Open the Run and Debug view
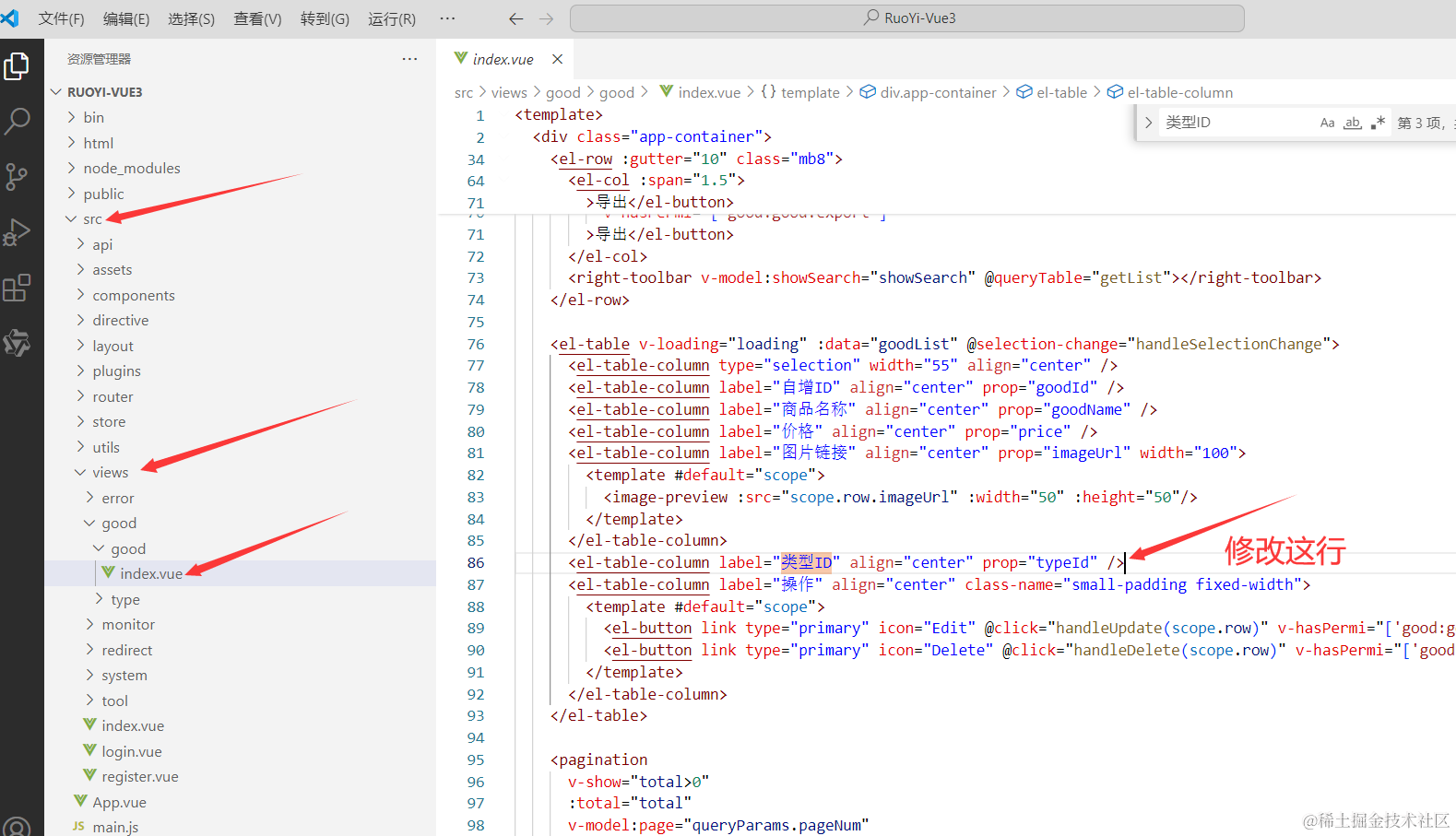The height and width of the screenshot is (836, 1456). 17,232
